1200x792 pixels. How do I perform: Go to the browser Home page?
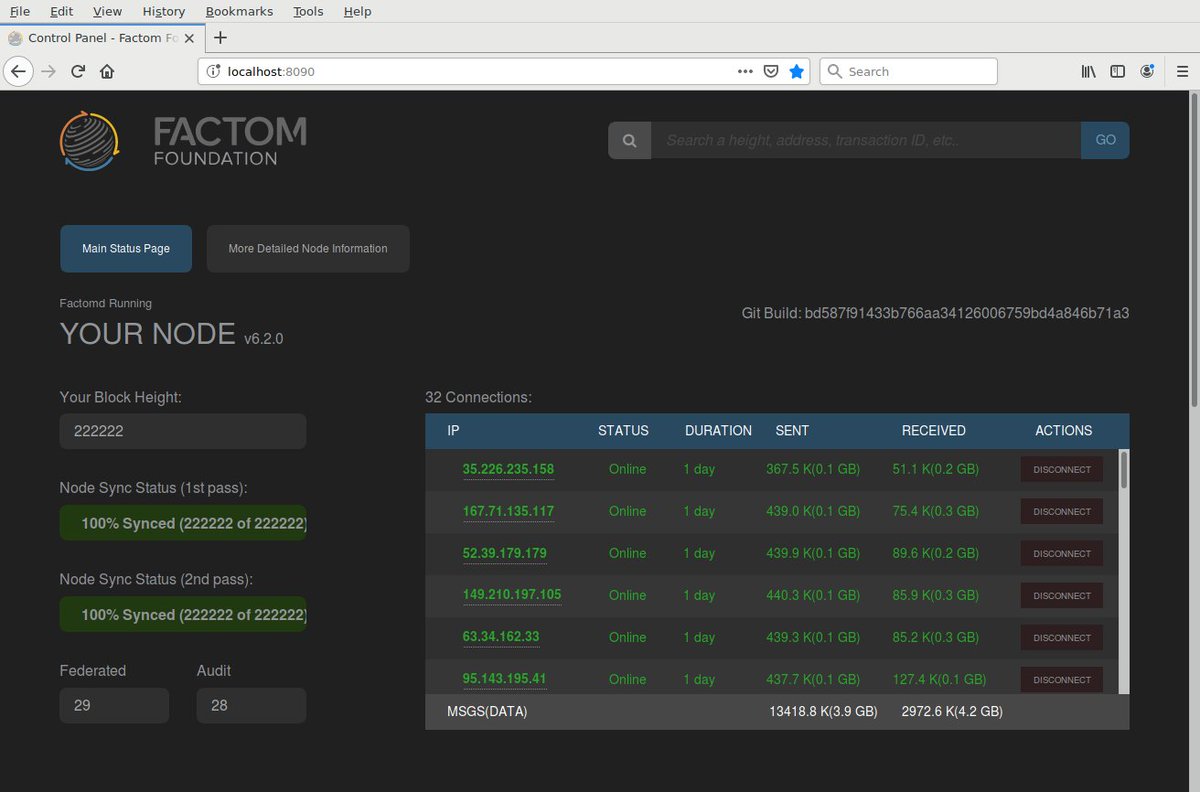click(107, 71)
